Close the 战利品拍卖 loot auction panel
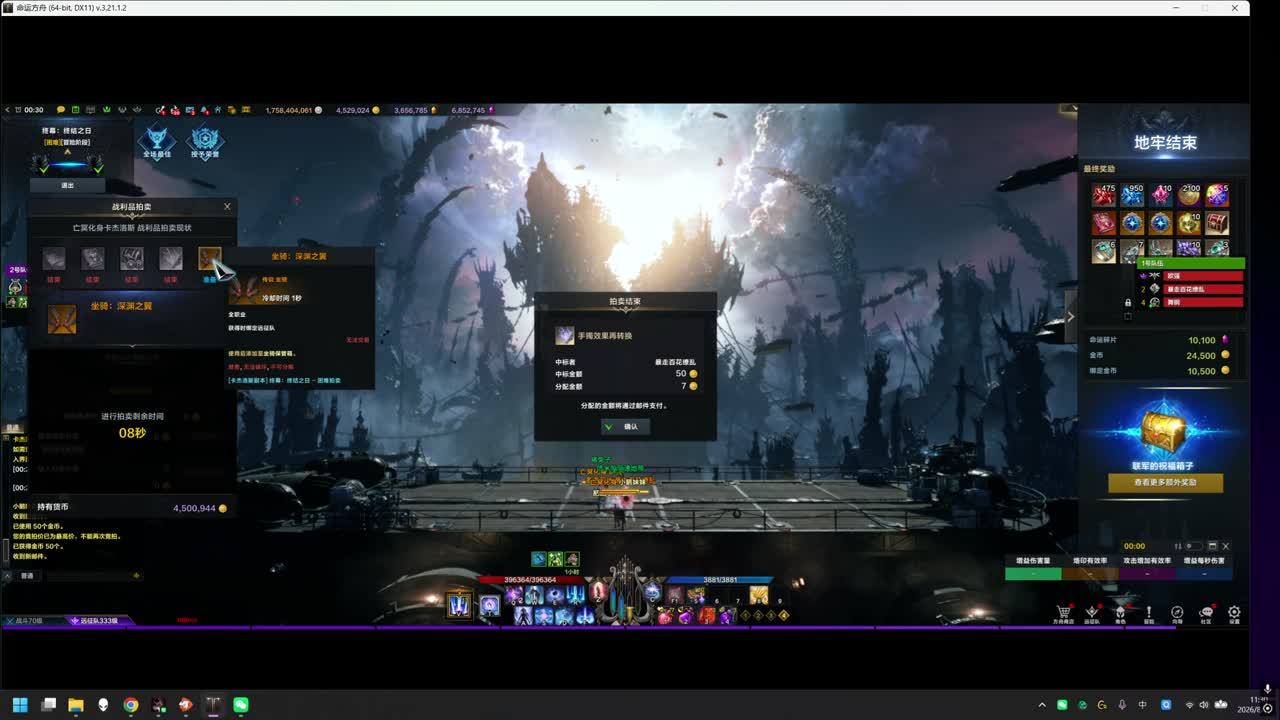This screenshot has height=720, width=1280. point(227,207)
